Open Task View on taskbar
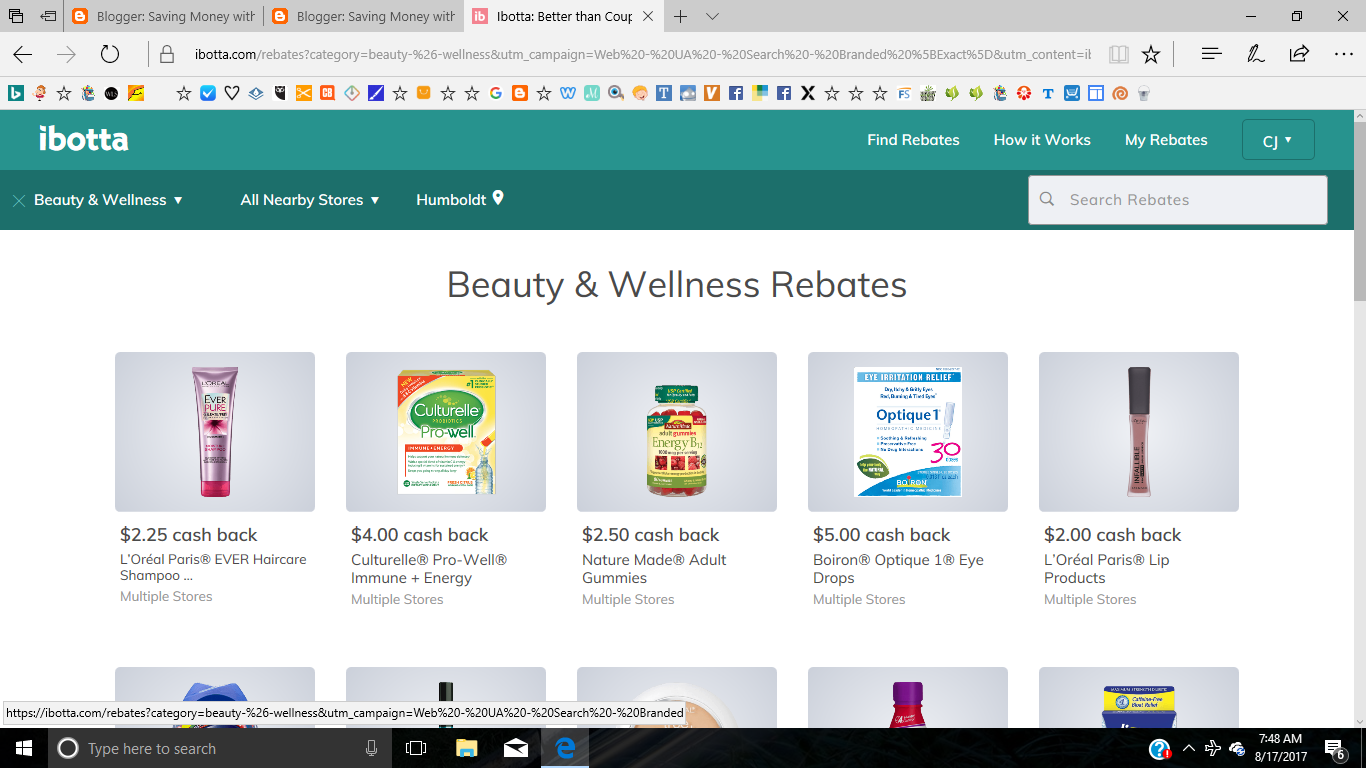This screenshot has width=1366, height=768. 416,748
